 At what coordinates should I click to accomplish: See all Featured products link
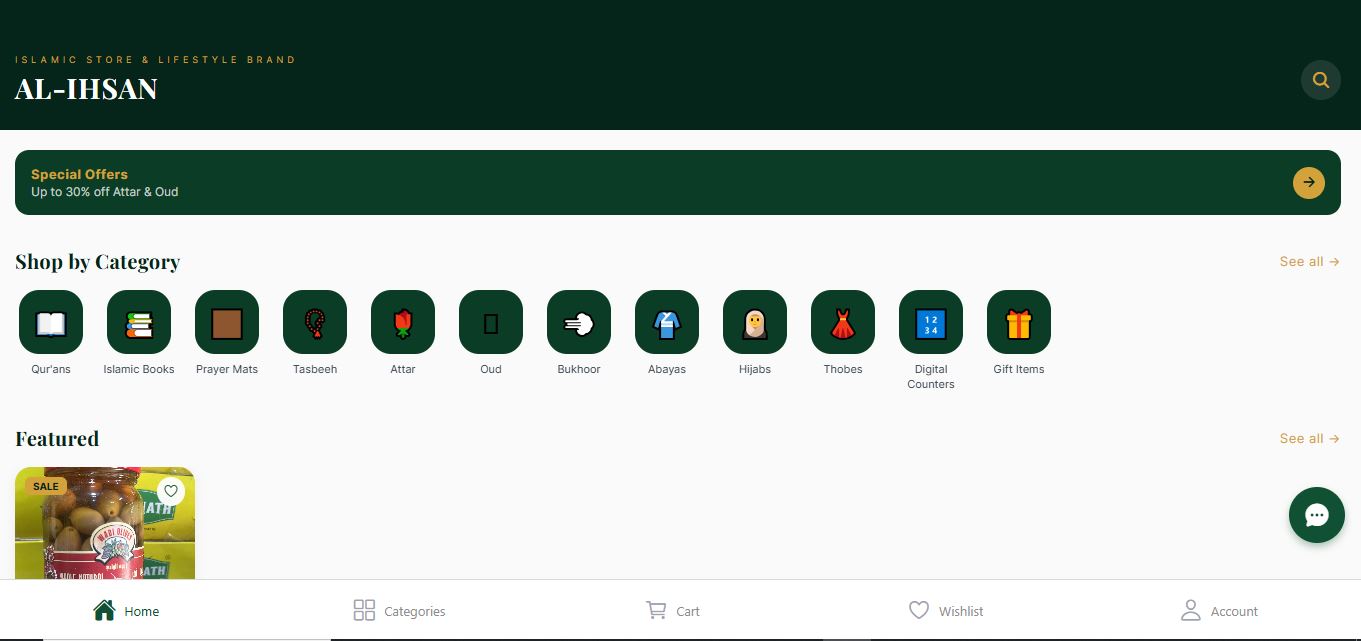click(1309, 438)
